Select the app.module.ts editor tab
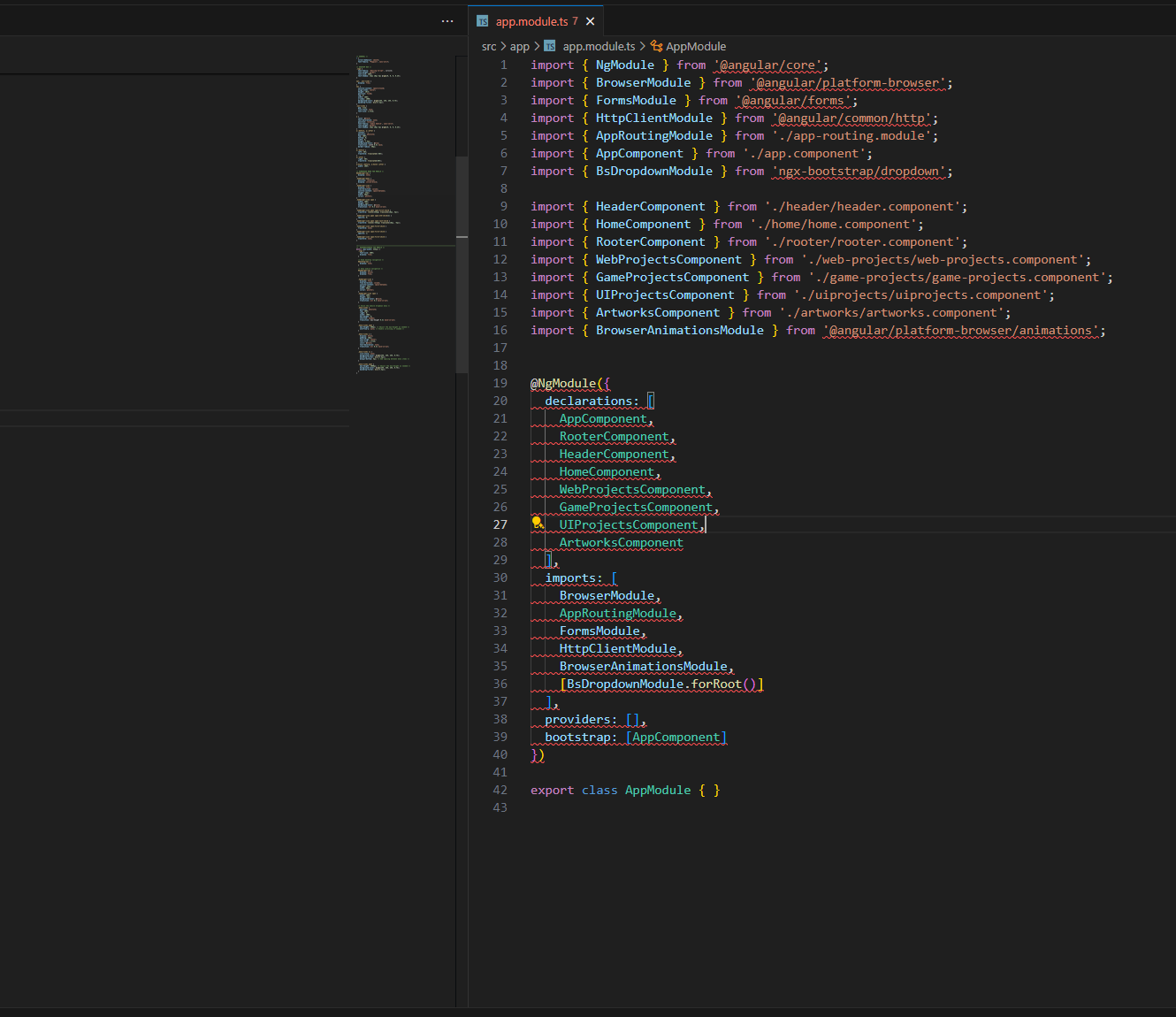This screenshot has width=1176, height=1017. (531, 21)
